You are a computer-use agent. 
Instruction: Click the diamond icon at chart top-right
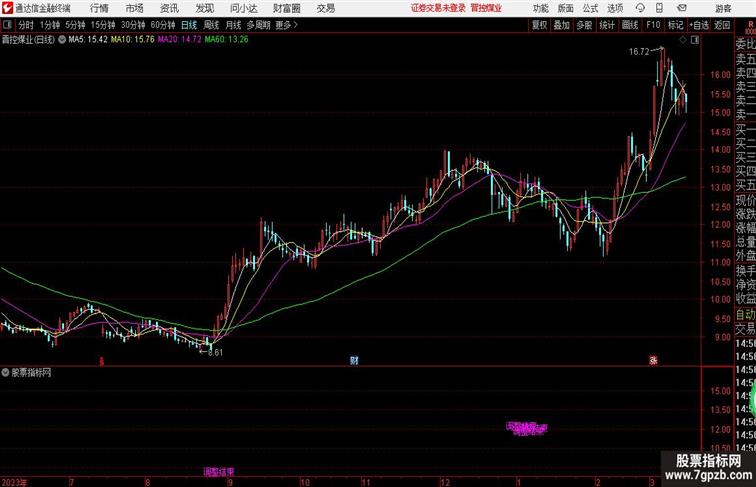coord(683,40)
